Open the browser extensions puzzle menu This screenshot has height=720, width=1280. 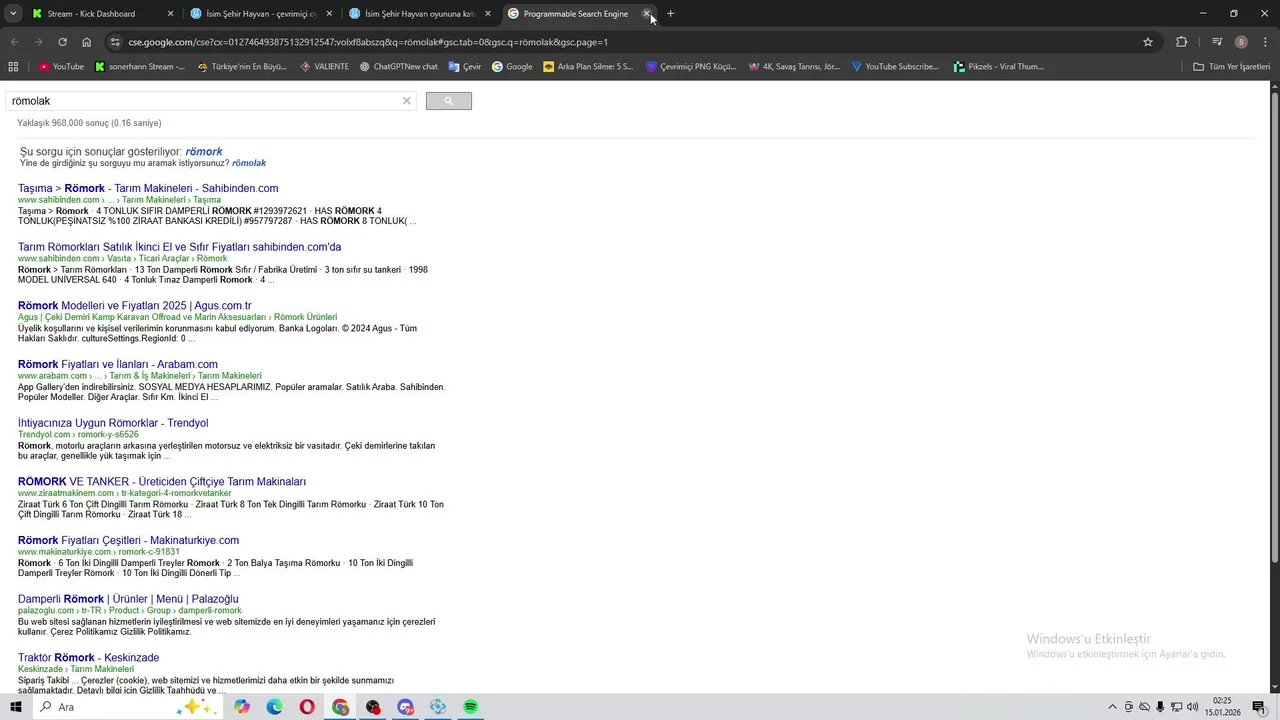click(x=1181, y=42)
